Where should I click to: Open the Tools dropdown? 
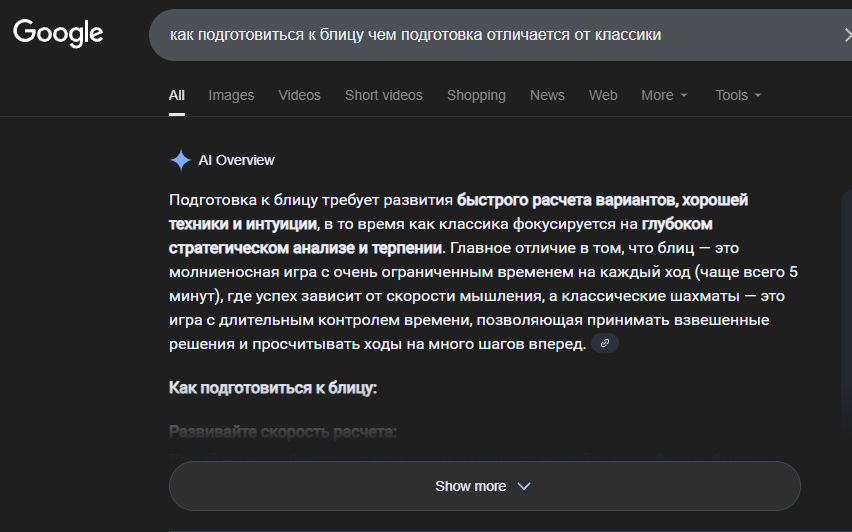[x=738, y=95]
